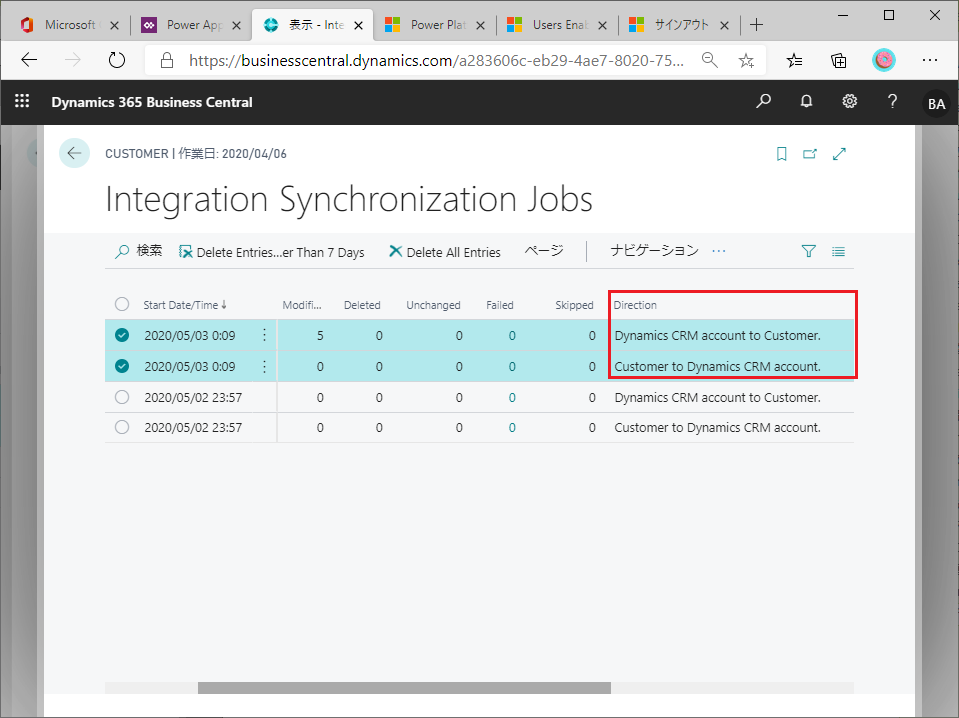Open browser Collections
959x718 pixels.
coord(839,60)
